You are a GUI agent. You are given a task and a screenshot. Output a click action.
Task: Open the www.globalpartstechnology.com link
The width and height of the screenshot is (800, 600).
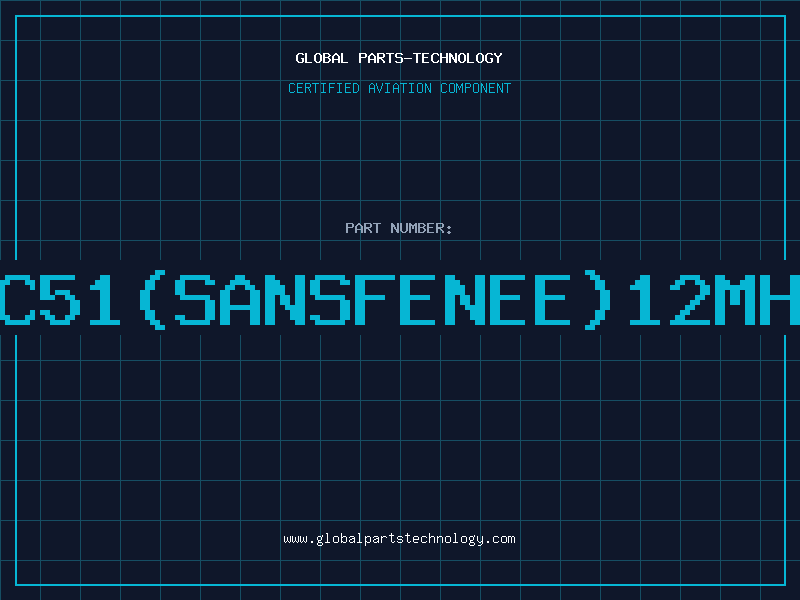click(399, 539)
